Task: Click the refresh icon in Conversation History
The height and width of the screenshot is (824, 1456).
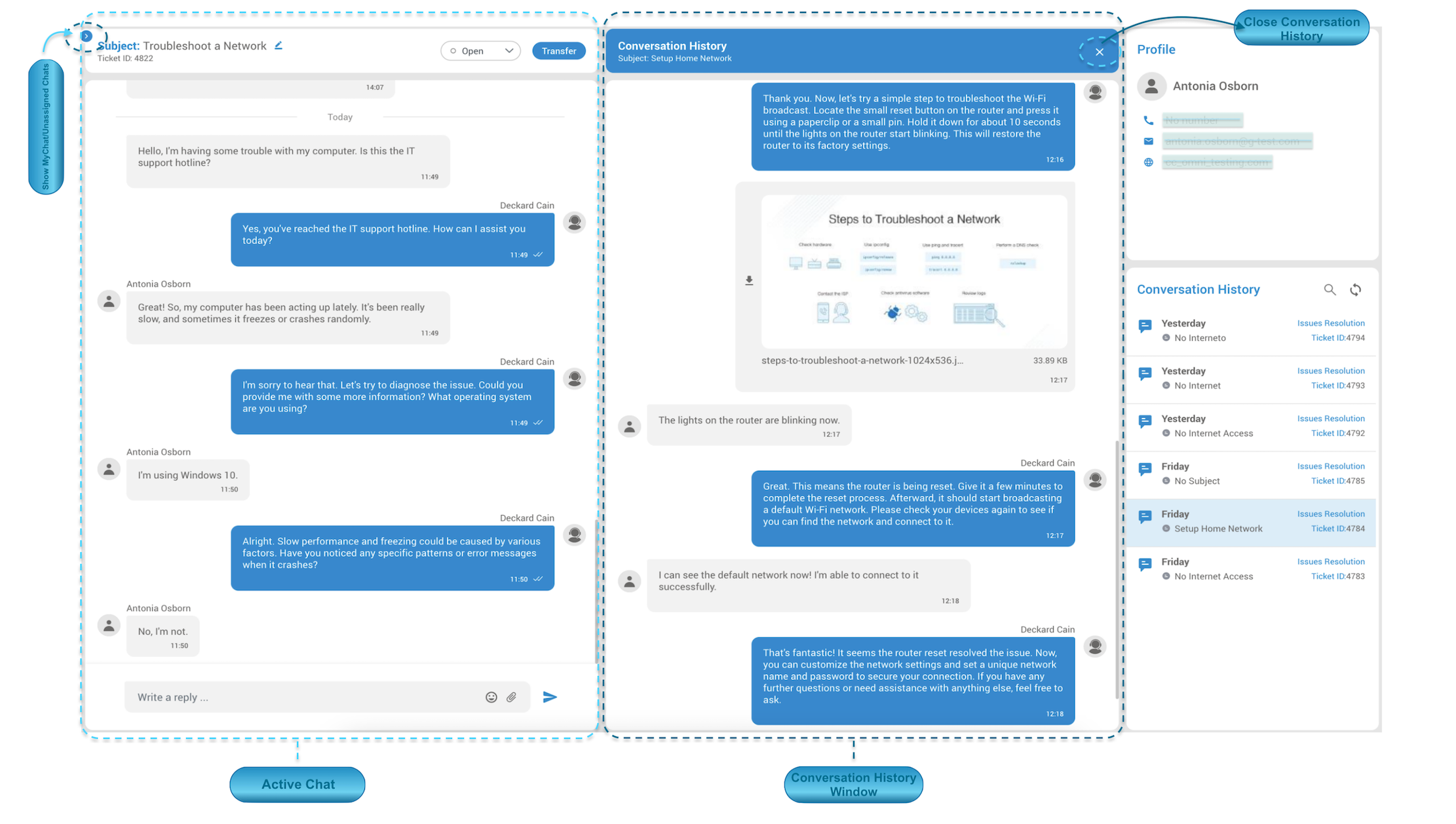Action: point(1355,290)
